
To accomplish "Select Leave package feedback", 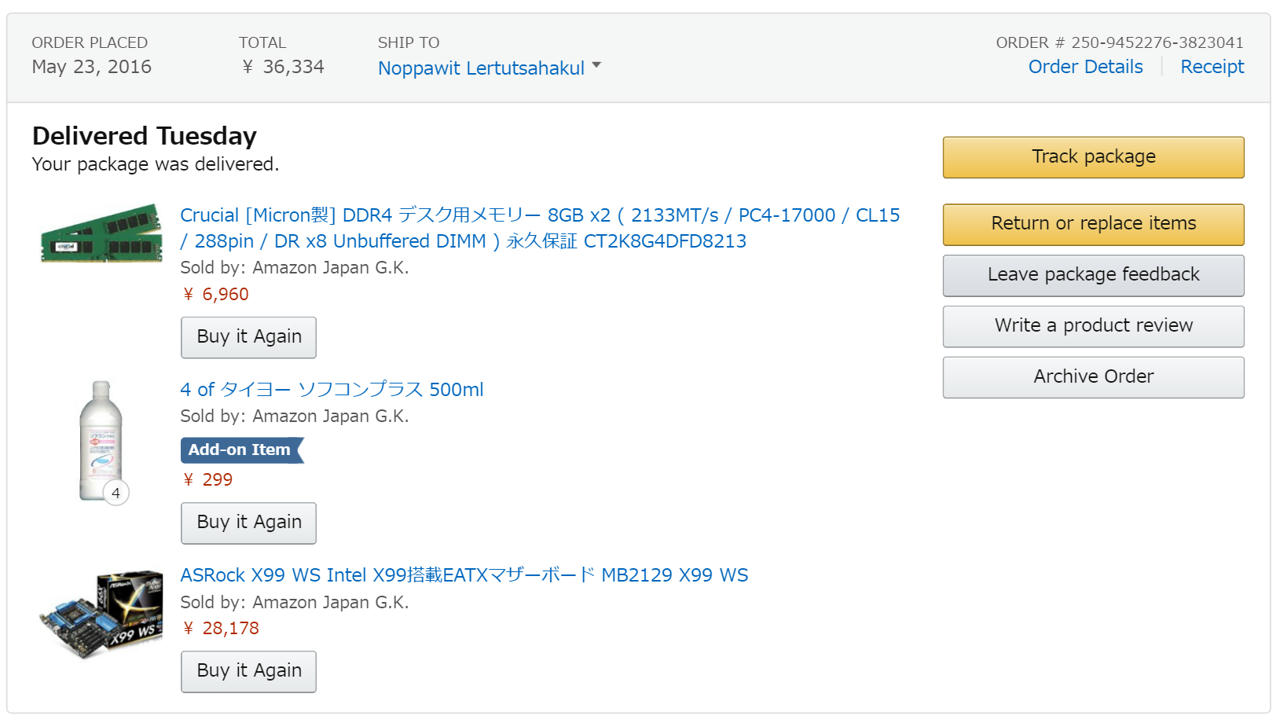I will pyautogui.click(x=1093, y=275).
